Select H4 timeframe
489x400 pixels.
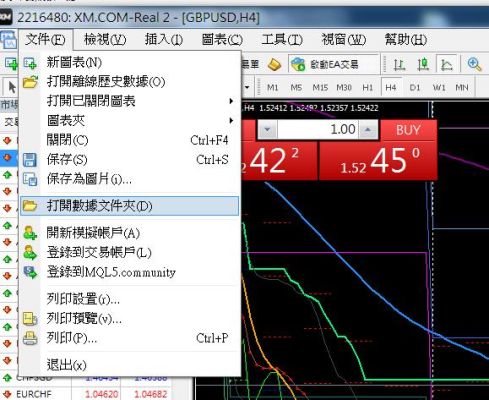pyautogui.click(x=391, y=88)
